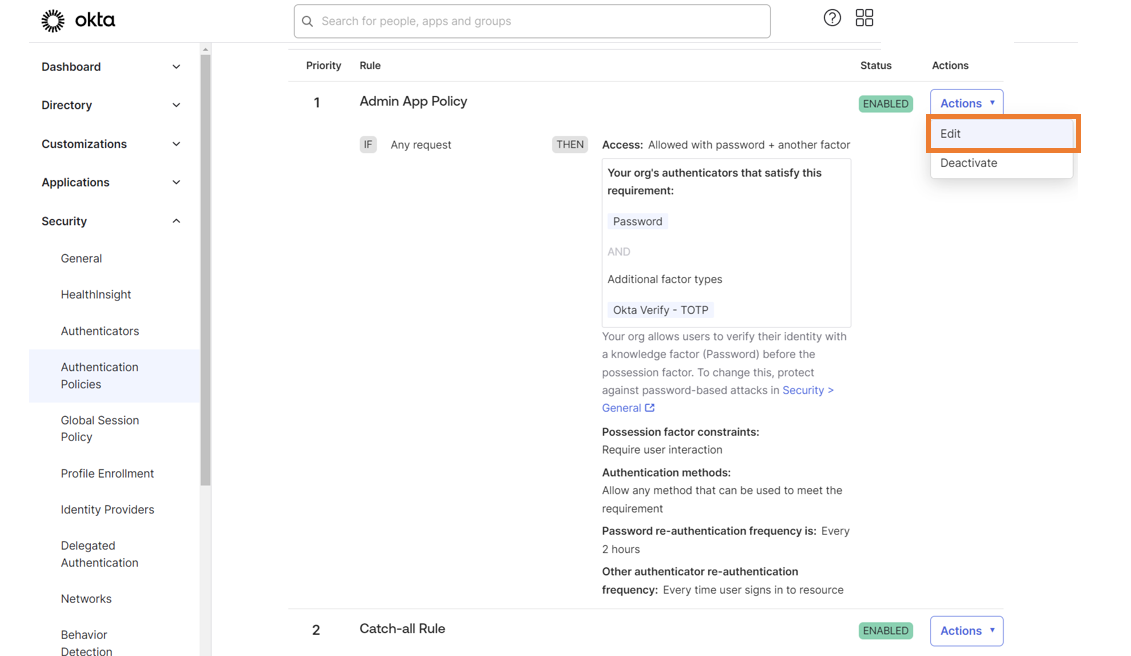Image resolution: width=1131 pixels, height=656 pixels.
Task: Expand the Directory section in sidebar
Action: point(176,105)
